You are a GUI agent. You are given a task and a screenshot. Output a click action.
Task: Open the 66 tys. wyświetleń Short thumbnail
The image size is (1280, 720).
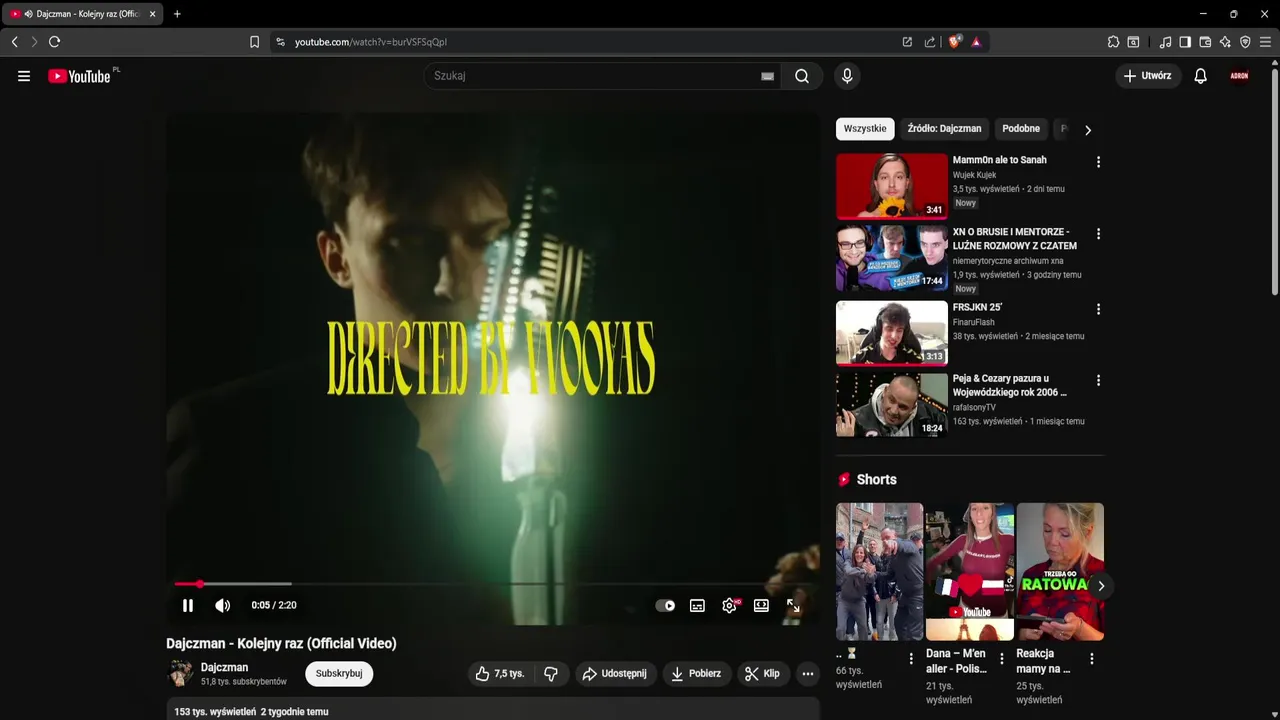click(880, 572)
